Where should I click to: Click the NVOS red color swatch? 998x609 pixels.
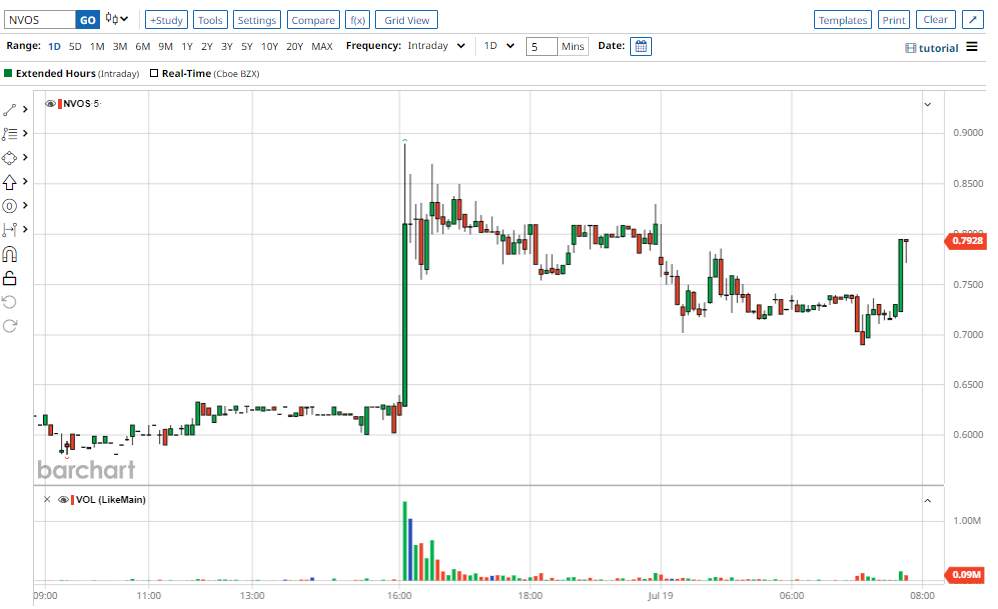(60, 104)
